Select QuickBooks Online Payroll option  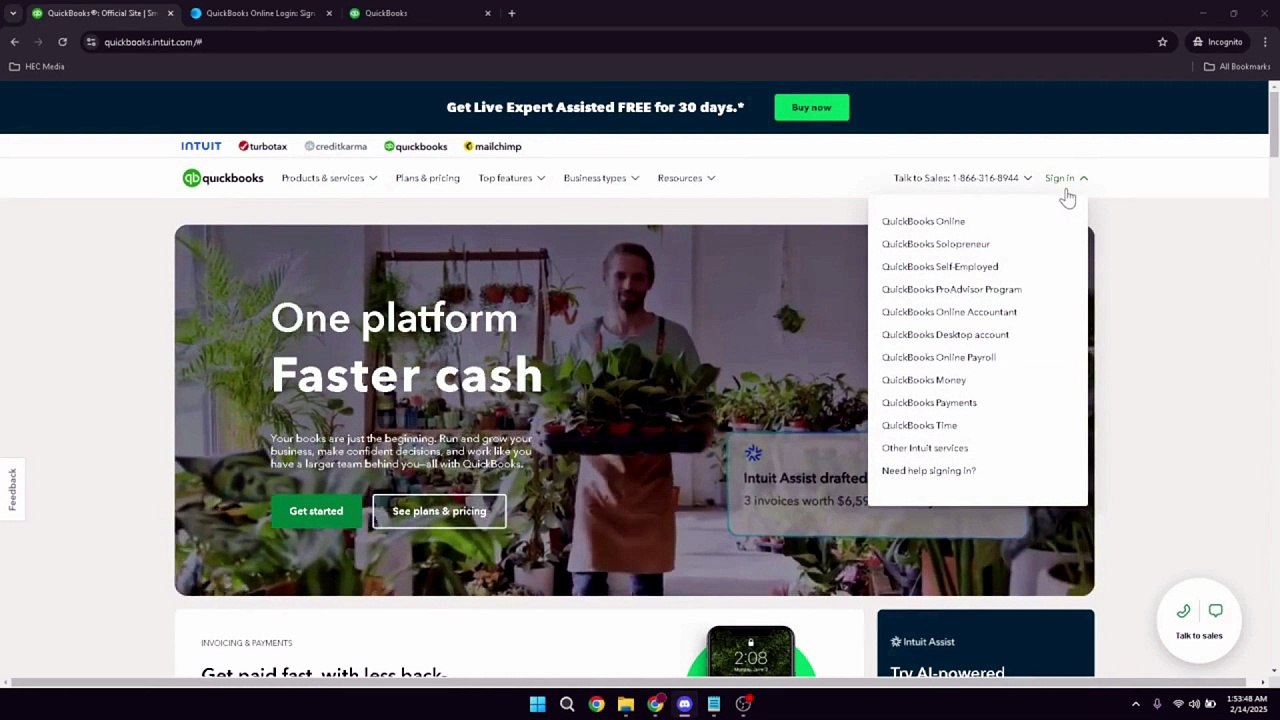(x=938, y=357)
